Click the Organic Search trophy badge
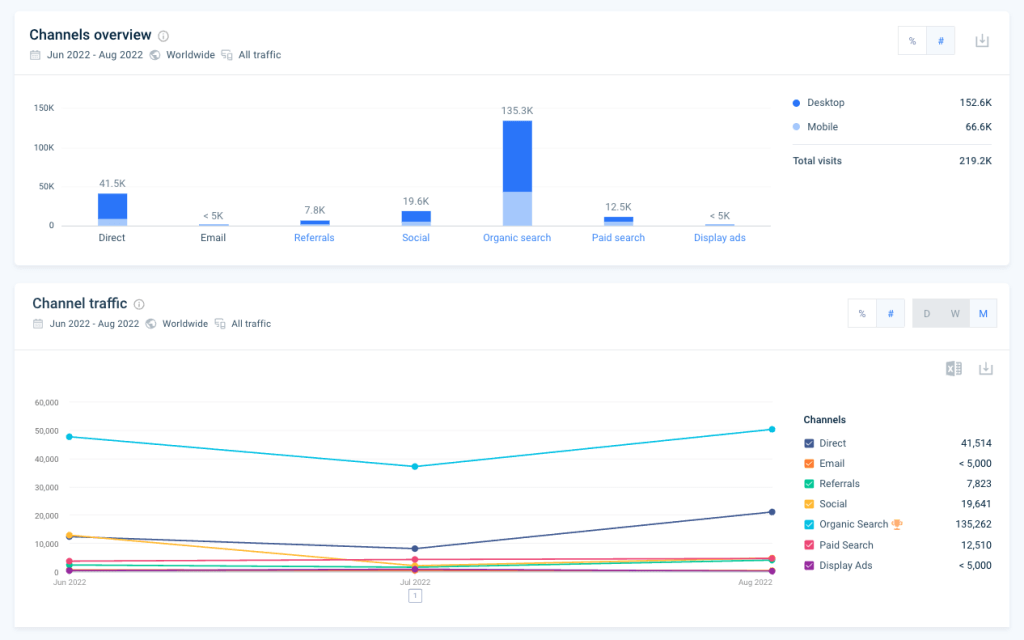 896,524
